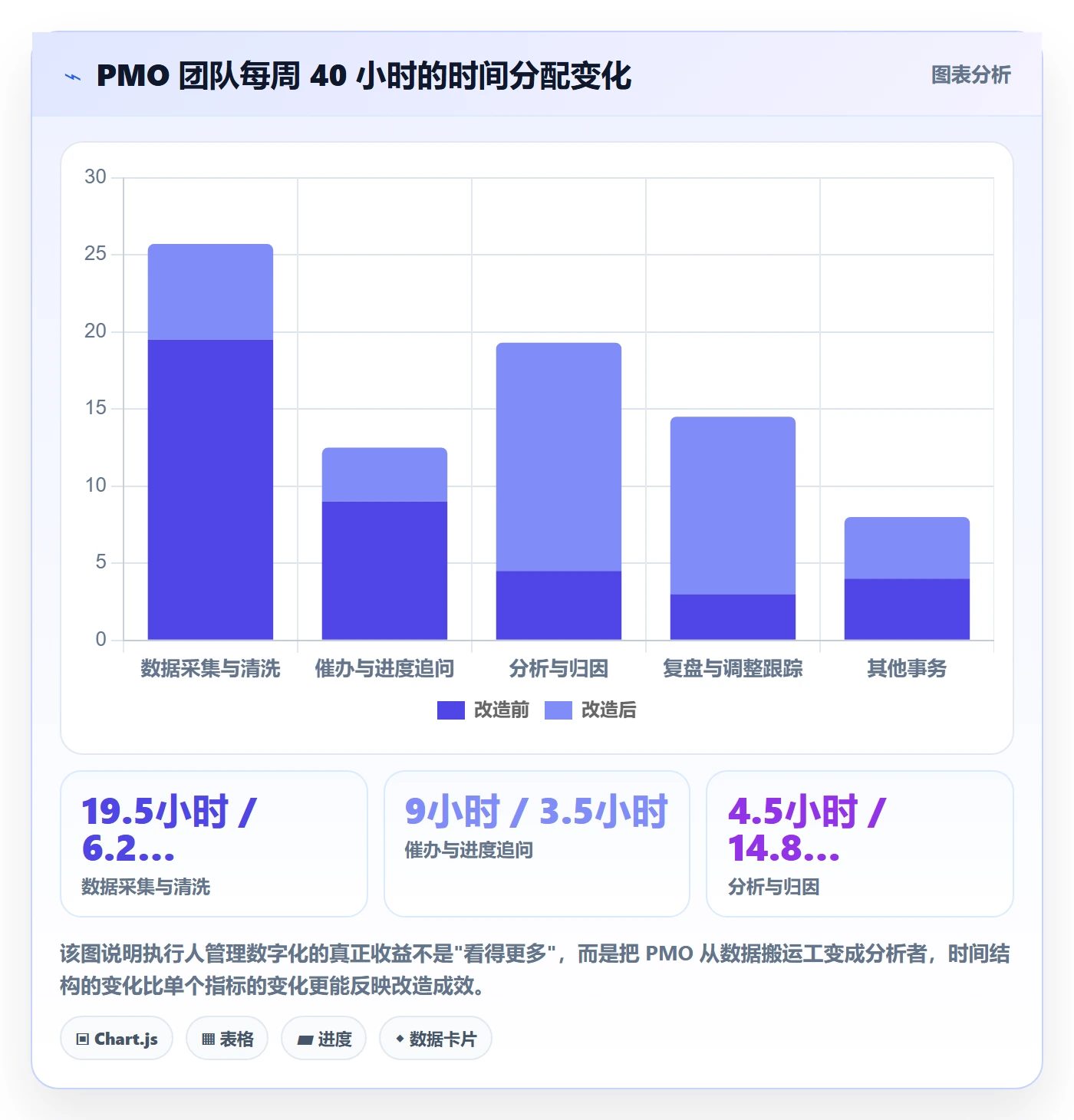Viewport: 1074px width, 1120px height.
Task: Click the y-axis value 30
Action: tap(95, 177)
